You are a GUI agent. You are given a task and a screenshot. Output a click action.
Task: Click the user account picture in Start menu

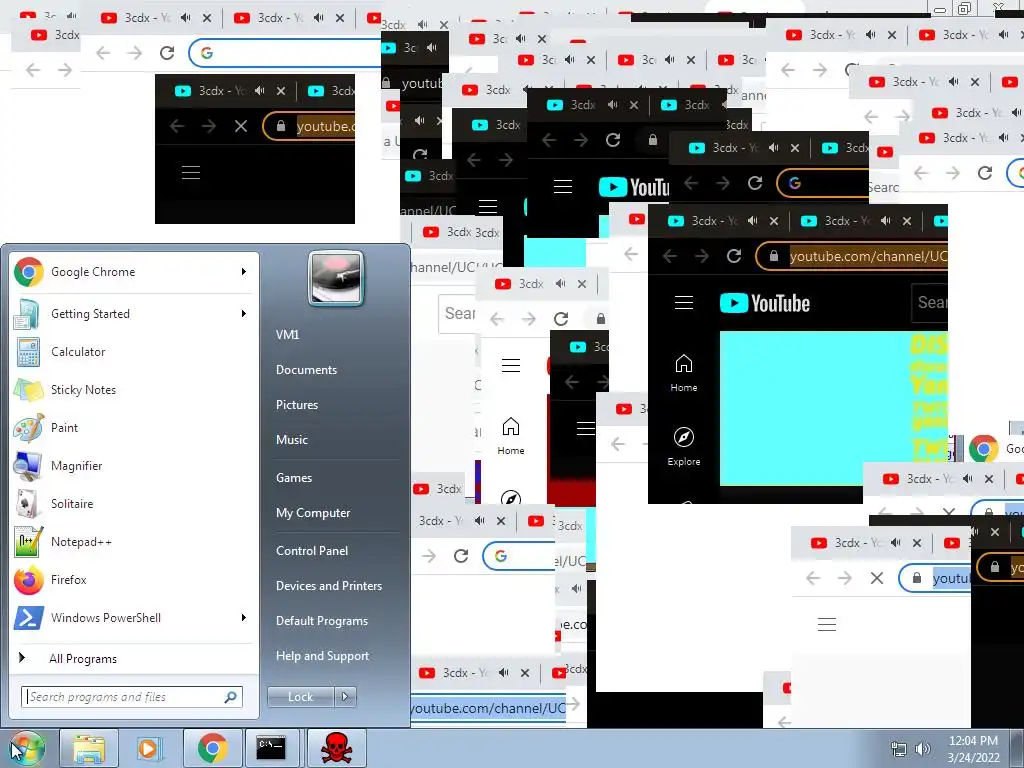pyautogui.click(x=336, y=279)
